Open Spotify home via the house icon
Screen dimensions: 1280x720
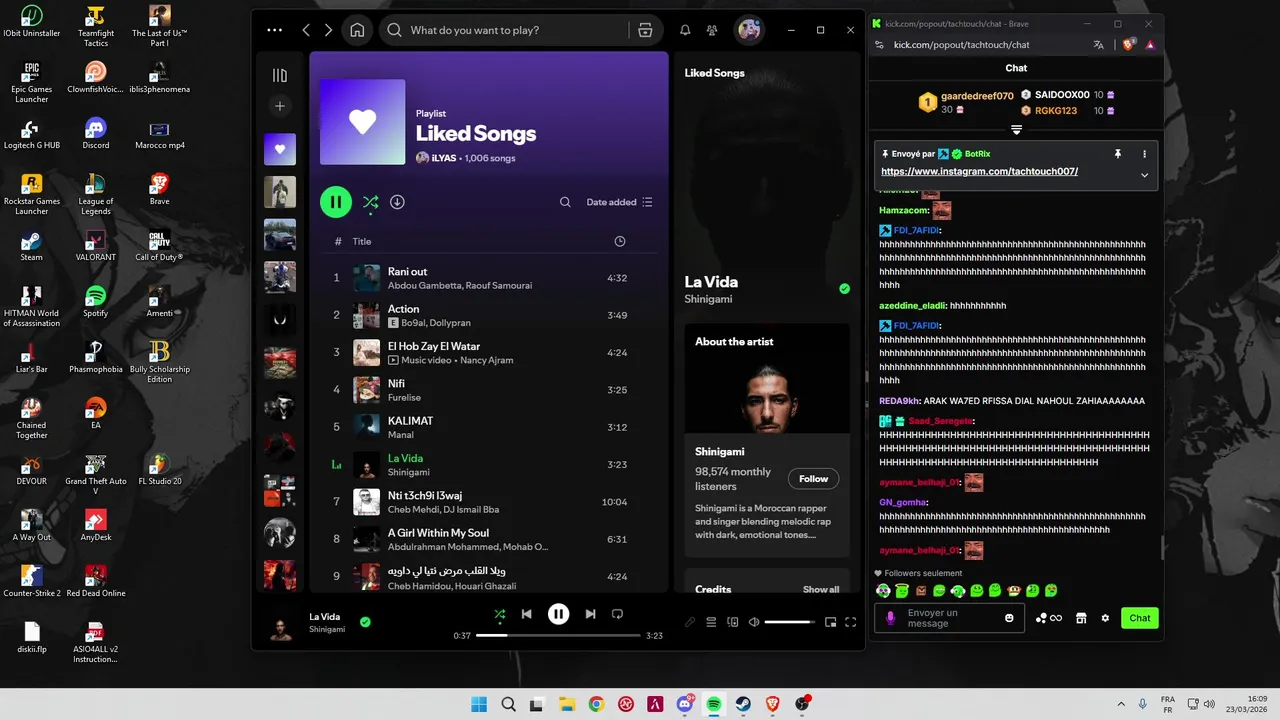[357, 30]
